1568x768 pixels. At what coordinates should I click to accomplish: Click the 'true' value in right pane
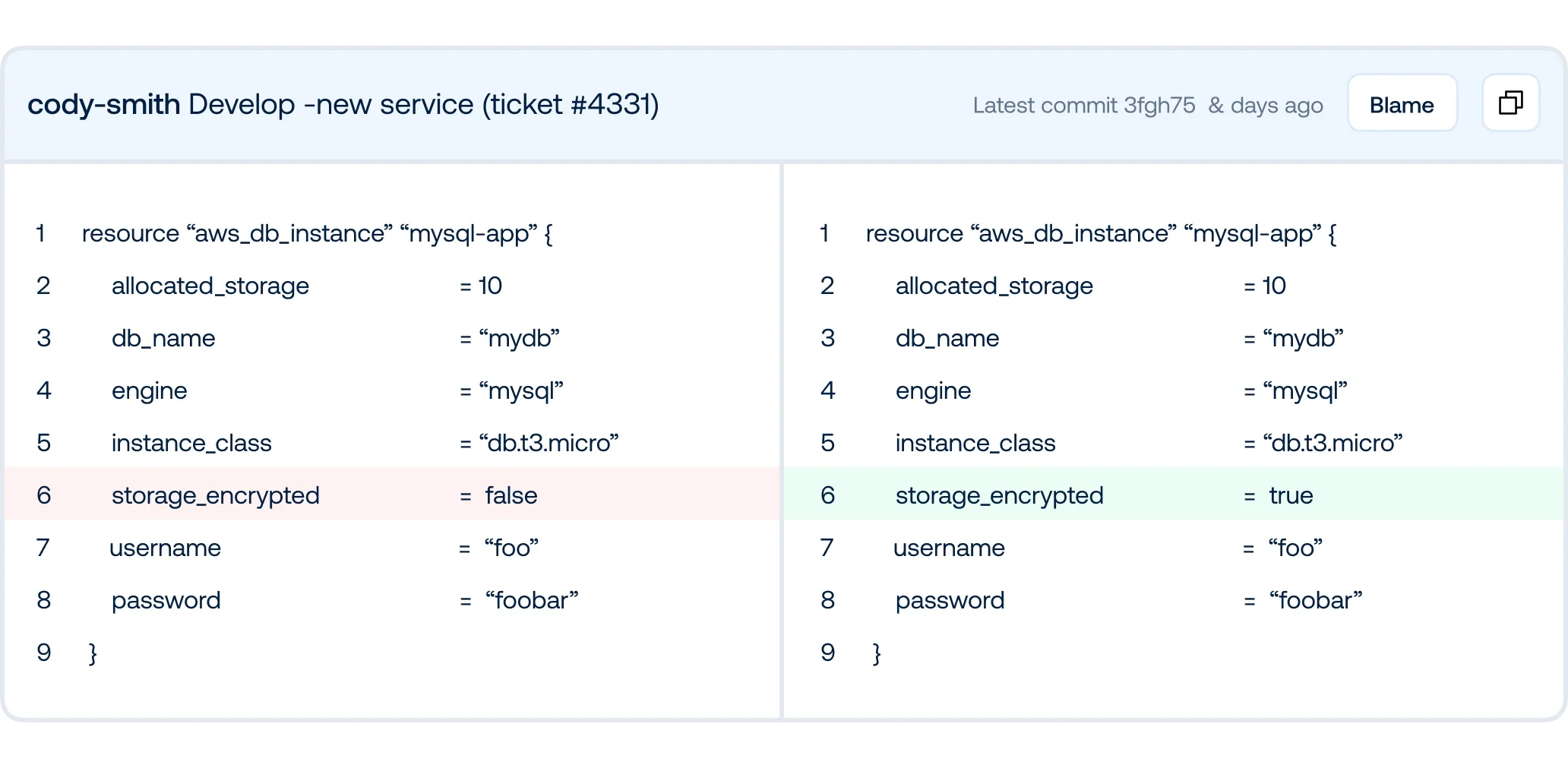pyautogui.click(x=1291, y=495)
